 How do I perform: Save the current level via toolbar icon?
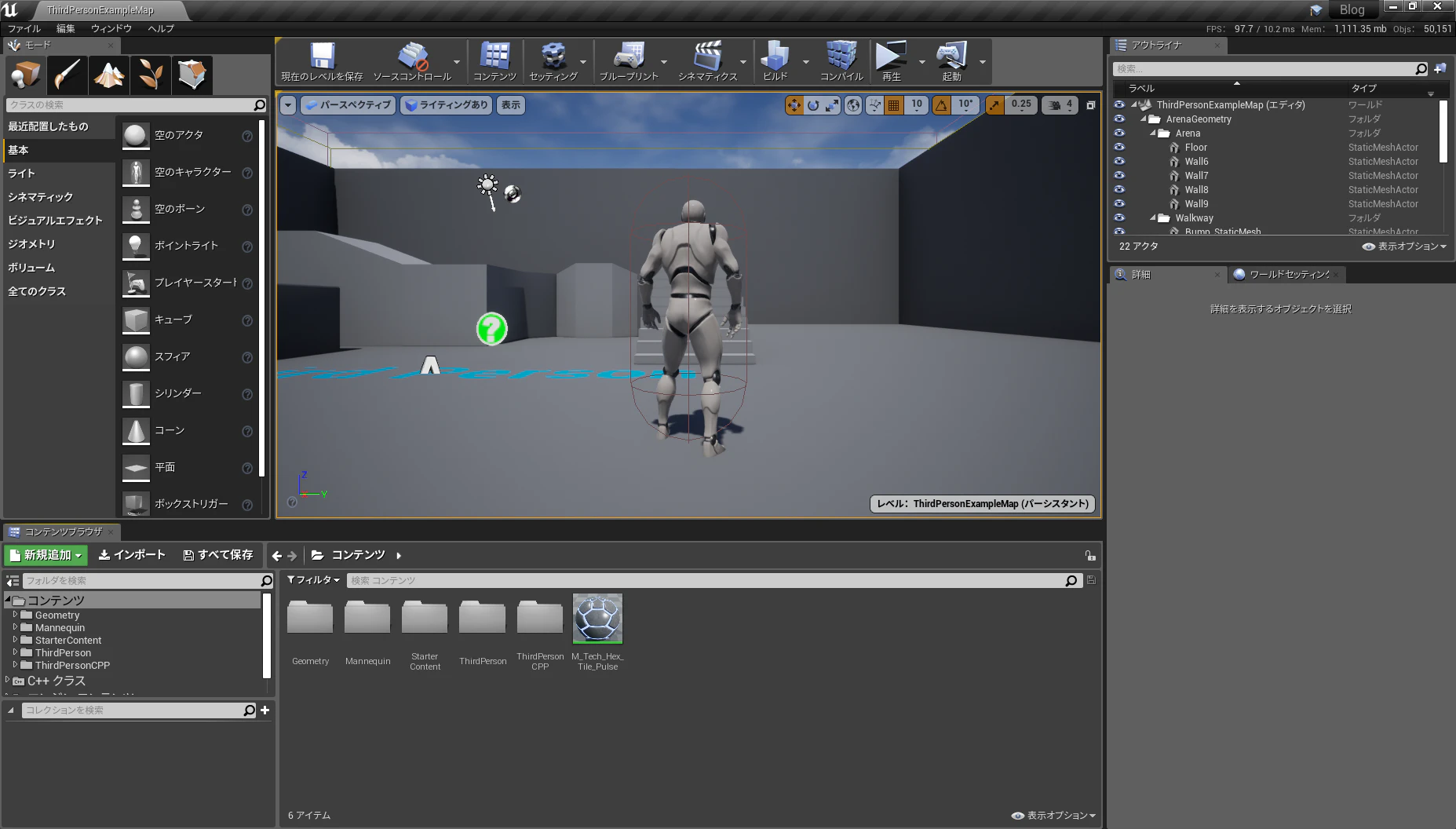tap(322, 61)
